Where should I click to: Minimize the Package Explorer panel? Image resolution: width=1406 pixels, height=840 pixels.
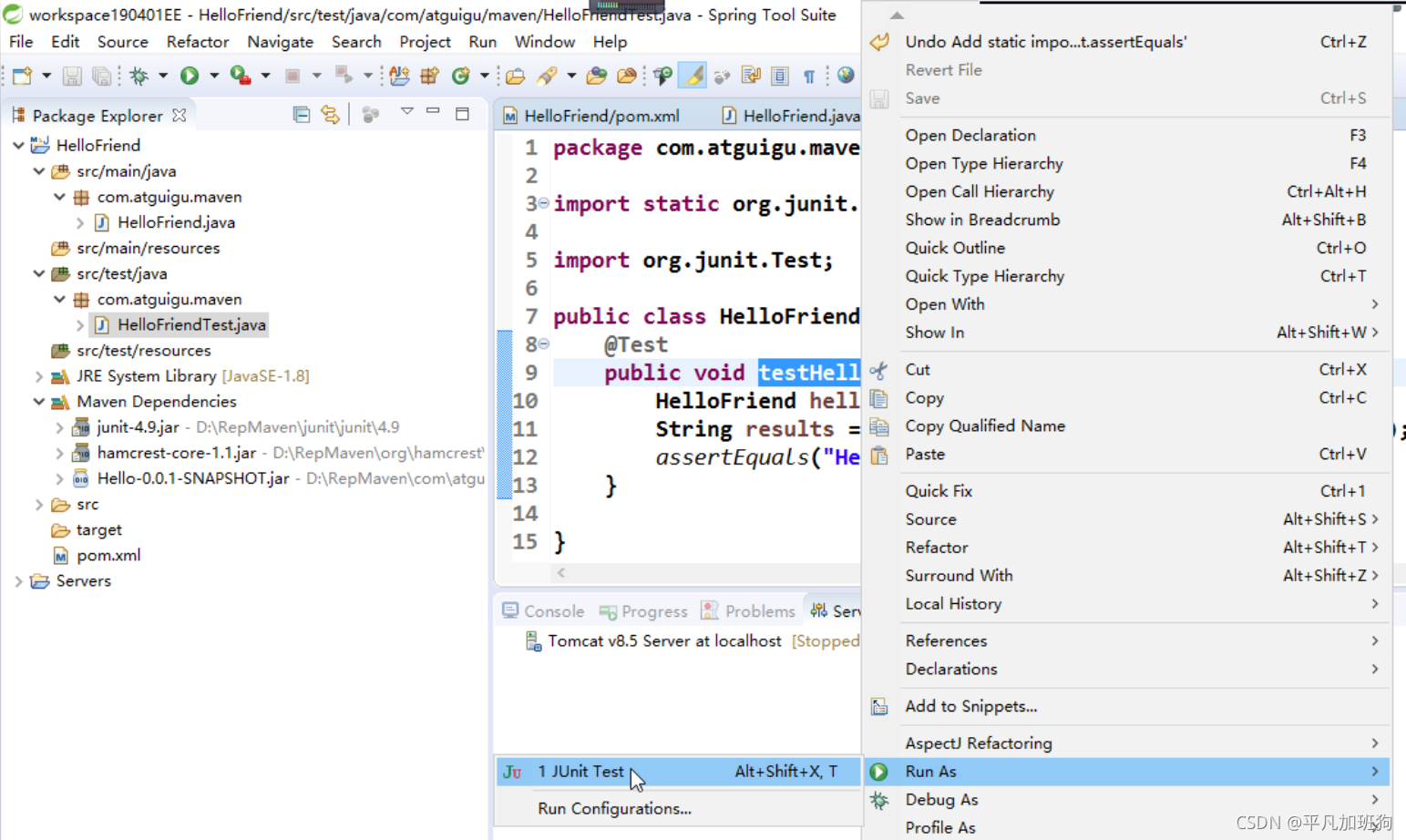pyautogui.click(x=434, y=111)
